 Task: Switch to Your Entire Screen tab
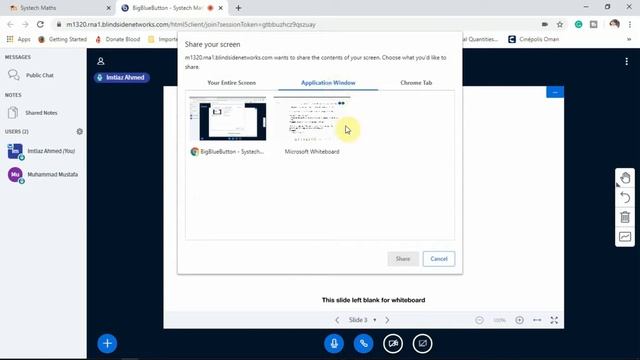[x=231, y=82]
